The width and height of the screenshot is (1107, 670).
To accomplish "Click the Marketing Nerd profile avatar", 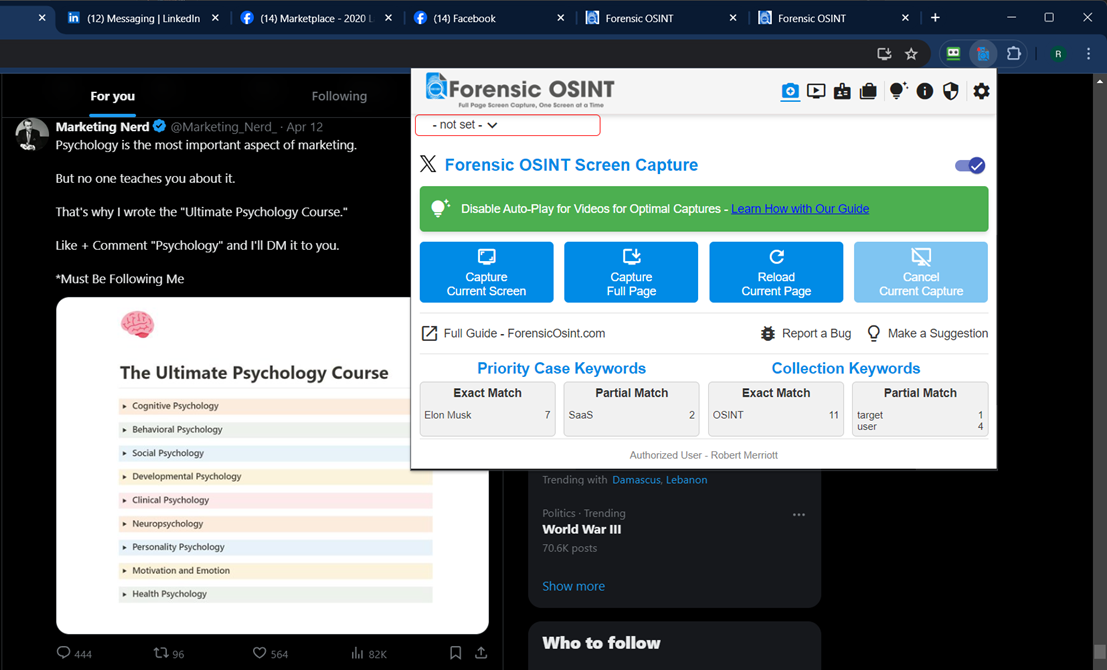I will click(32, 134).
